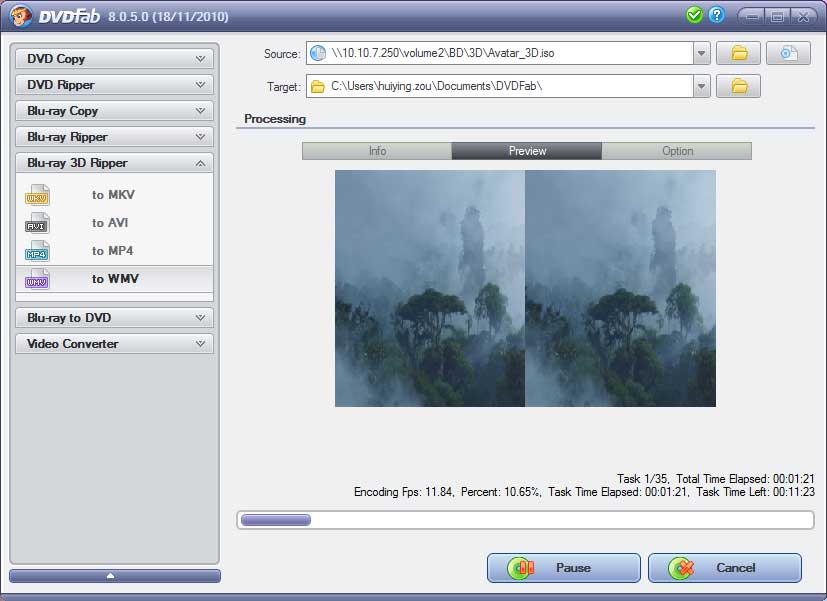Open the blue question mark help icon
The image size is (827, 601).
click(x=716, y=15)
